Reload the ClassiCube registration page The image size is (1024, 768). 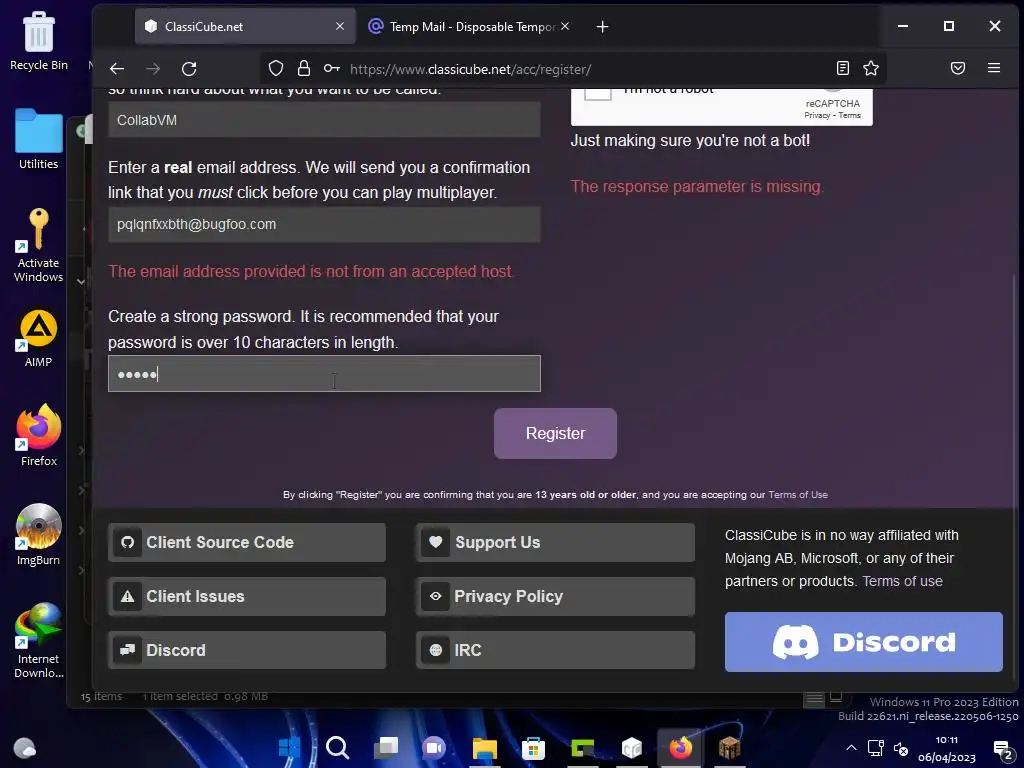click(x=189, y=69)
